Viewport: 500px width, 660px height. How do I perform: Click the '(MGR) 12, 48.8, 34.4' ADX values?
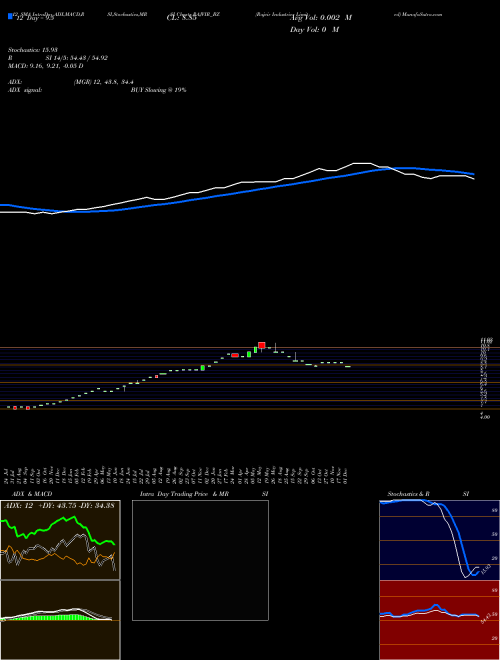(x=103, y=82)
